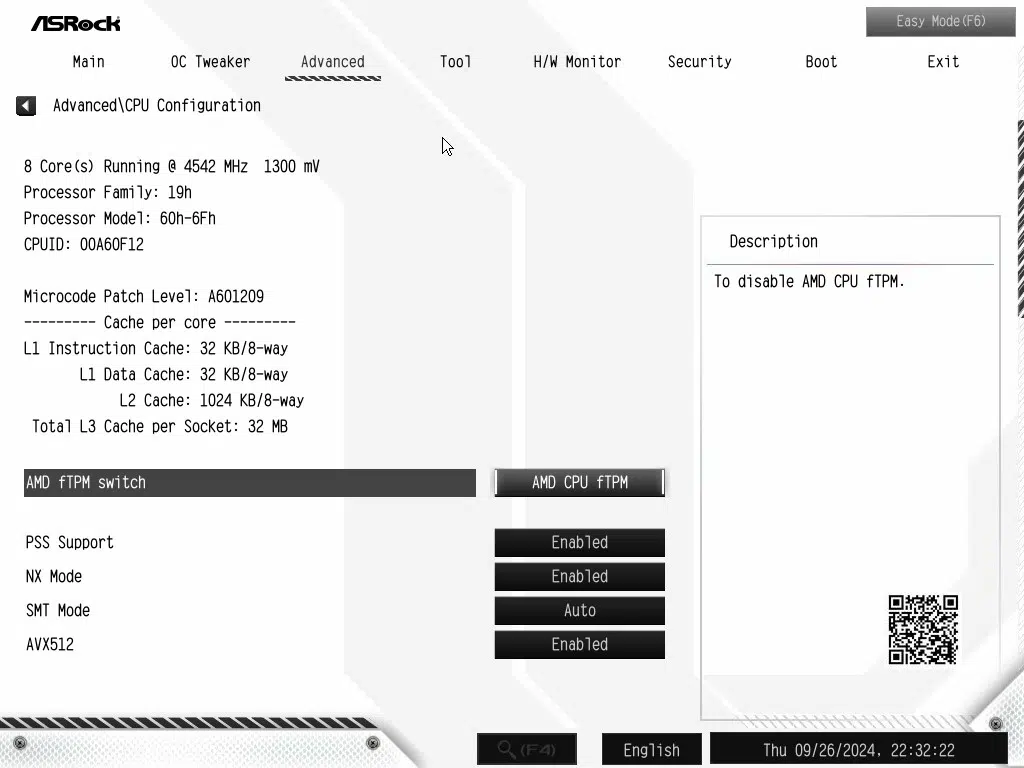The height and width of the screenshot is (768, 1024).
Task: Select the Security tab
Action: coord(699,62)
